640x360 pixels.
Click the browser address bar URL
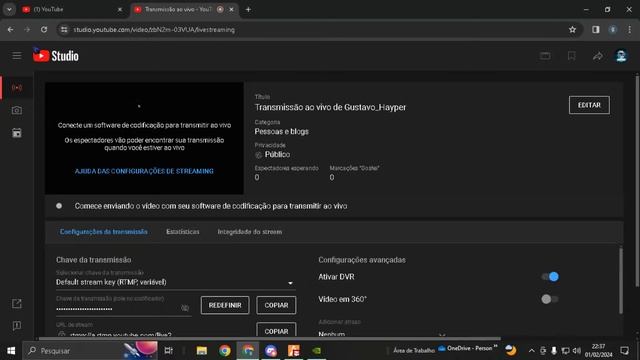[x=154, y=30]
